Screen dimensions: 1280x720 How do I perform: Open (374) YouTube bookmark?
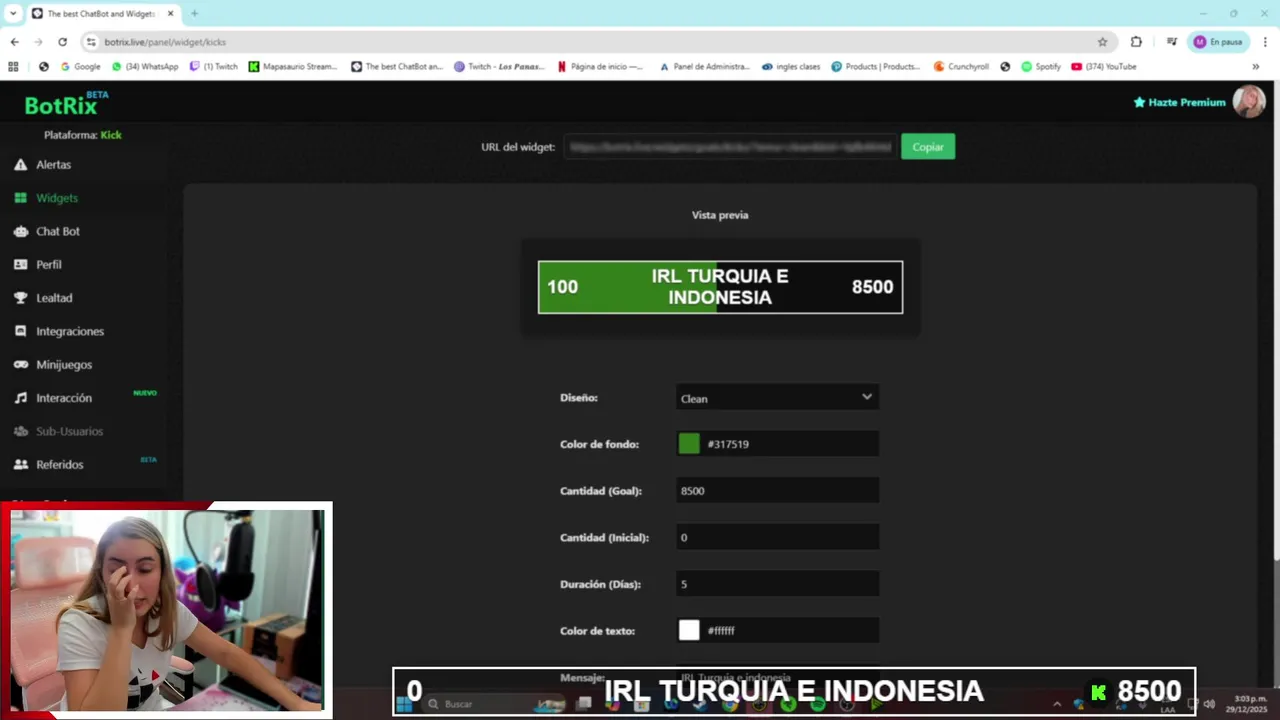[1104, 67]
